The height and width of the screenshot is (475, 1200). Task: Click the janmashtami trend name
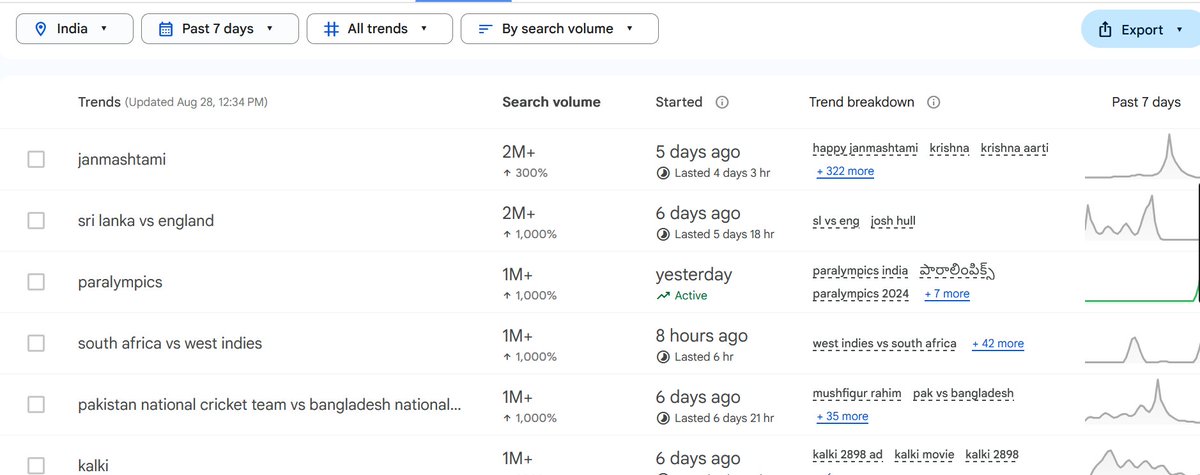pyautogui.click(x=122, y=159)
